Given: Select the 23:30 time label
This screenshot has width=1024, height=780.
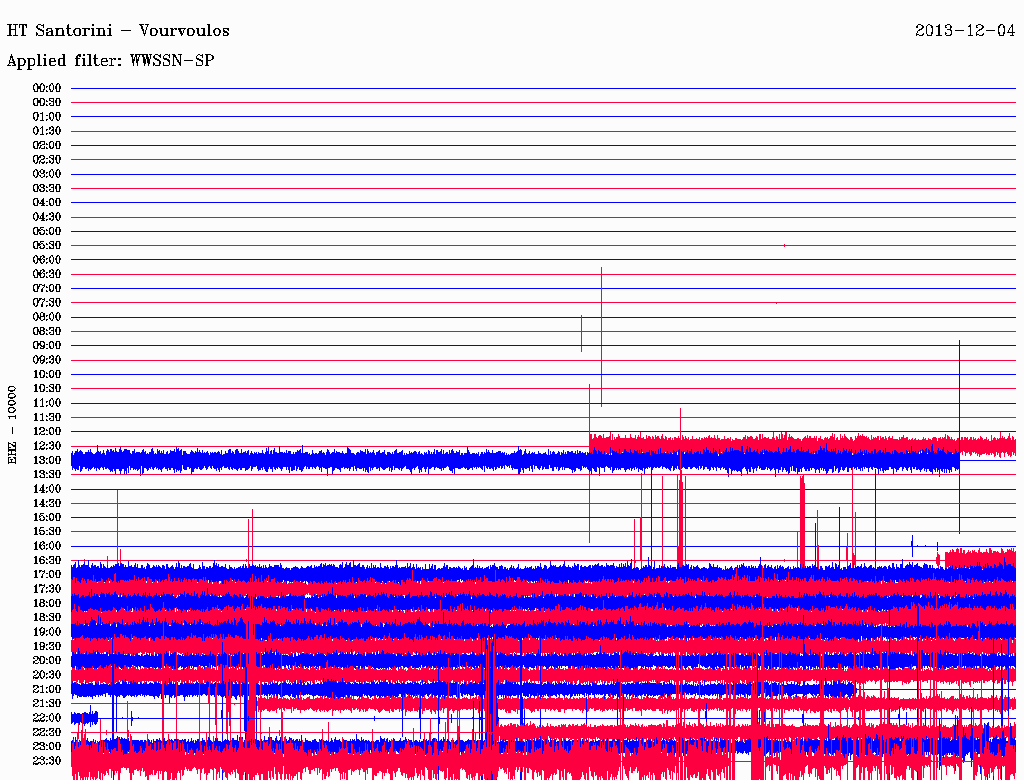Looking at the screenshot, I should [47, 761].
